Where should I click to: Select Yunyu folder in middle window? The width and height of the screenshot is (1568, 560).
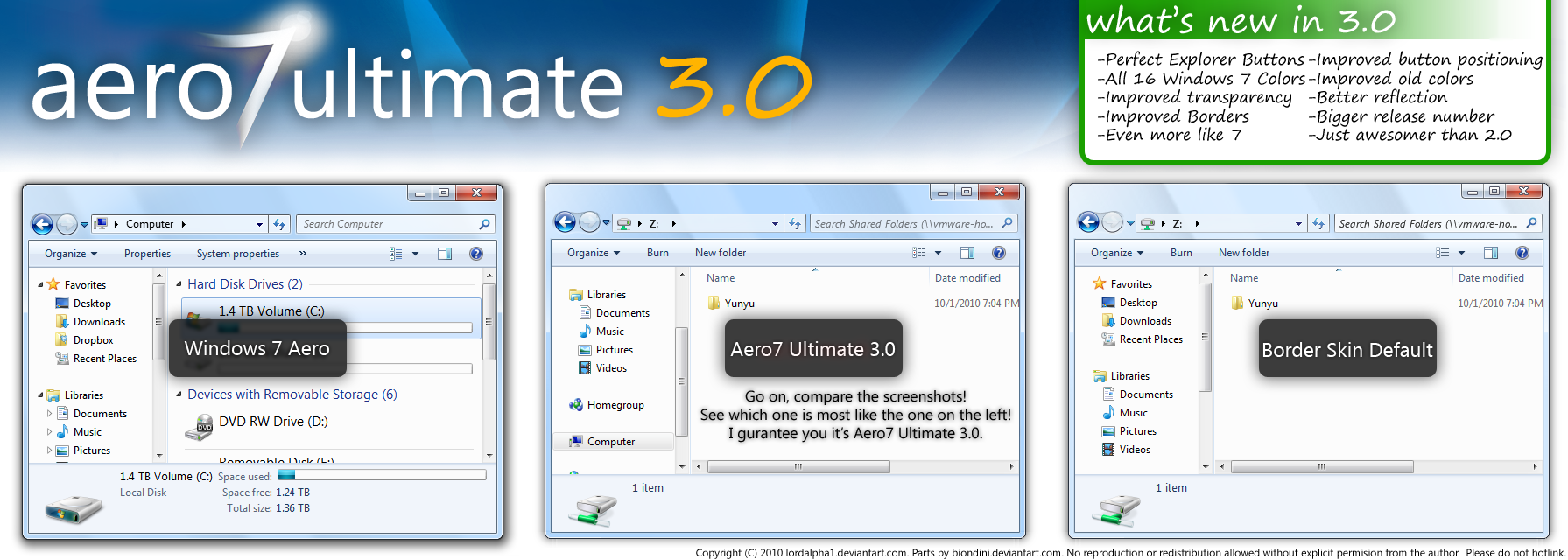click(731, 304)
